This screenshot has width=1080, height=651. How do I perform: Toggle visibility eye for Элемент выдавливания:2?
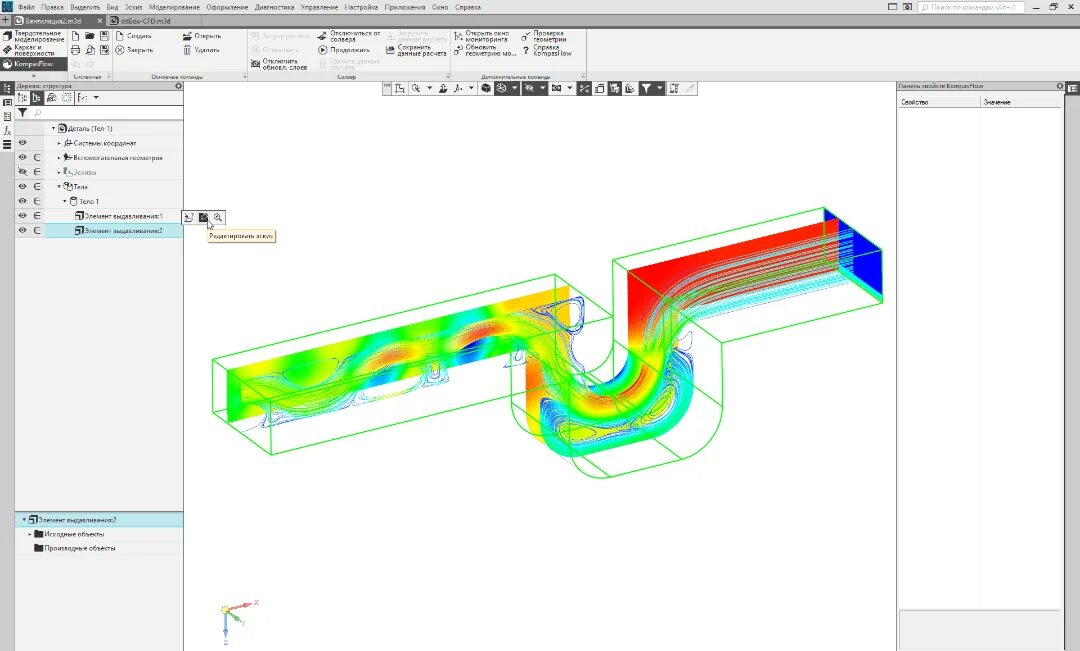(23, 230)
